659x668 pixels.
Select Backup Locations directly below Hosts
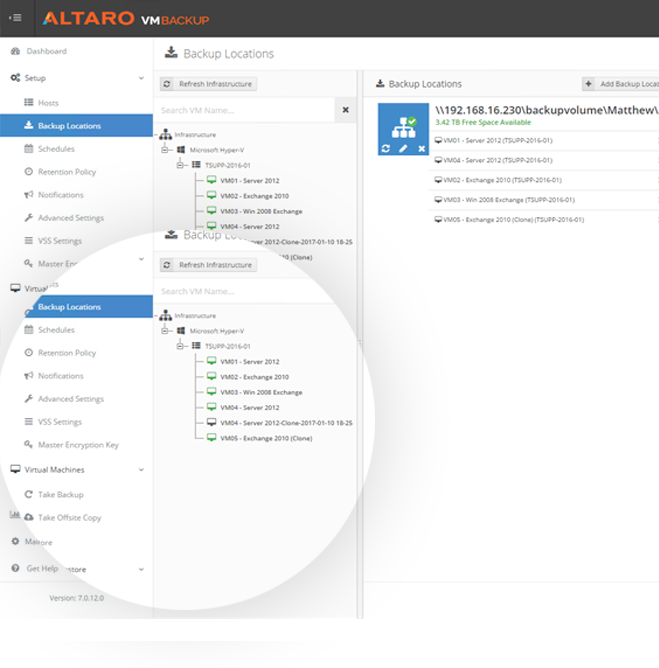[x=77, y=126]
